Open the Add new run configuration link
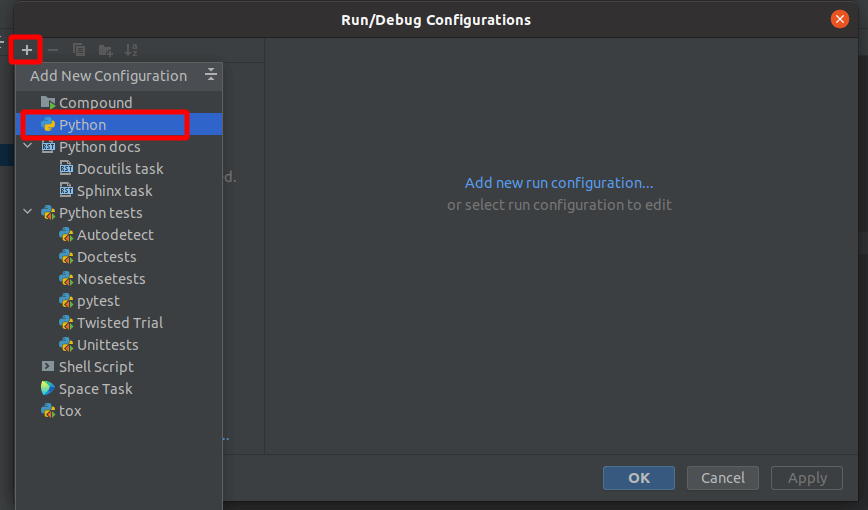 tap(559, 183)
